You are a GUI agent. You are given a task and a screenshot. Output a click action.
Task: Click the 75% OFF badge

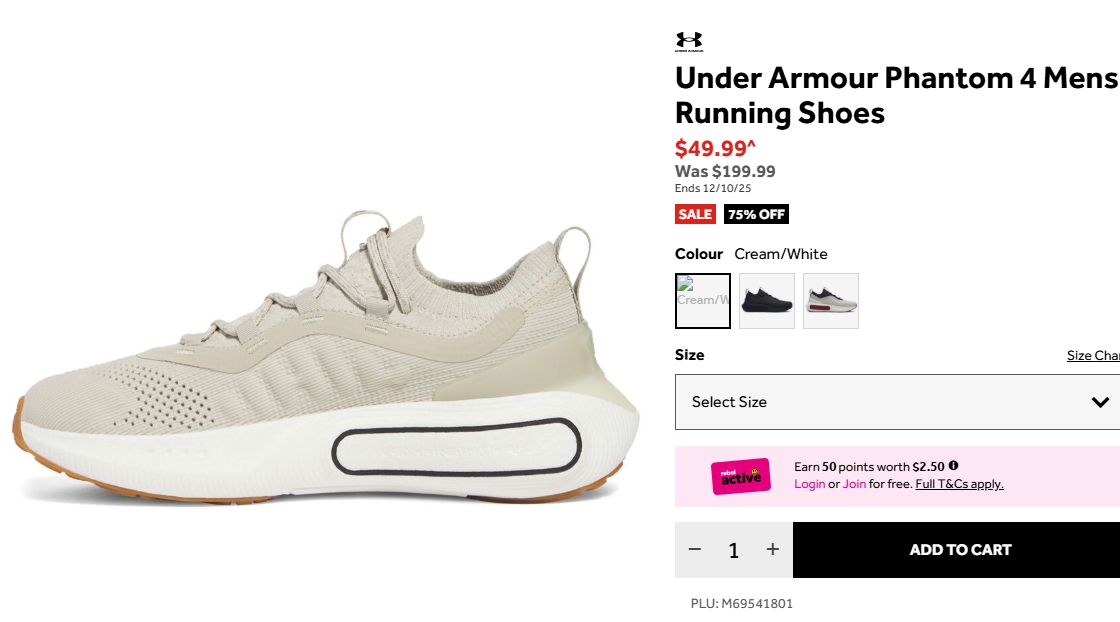tap(756, 214)
